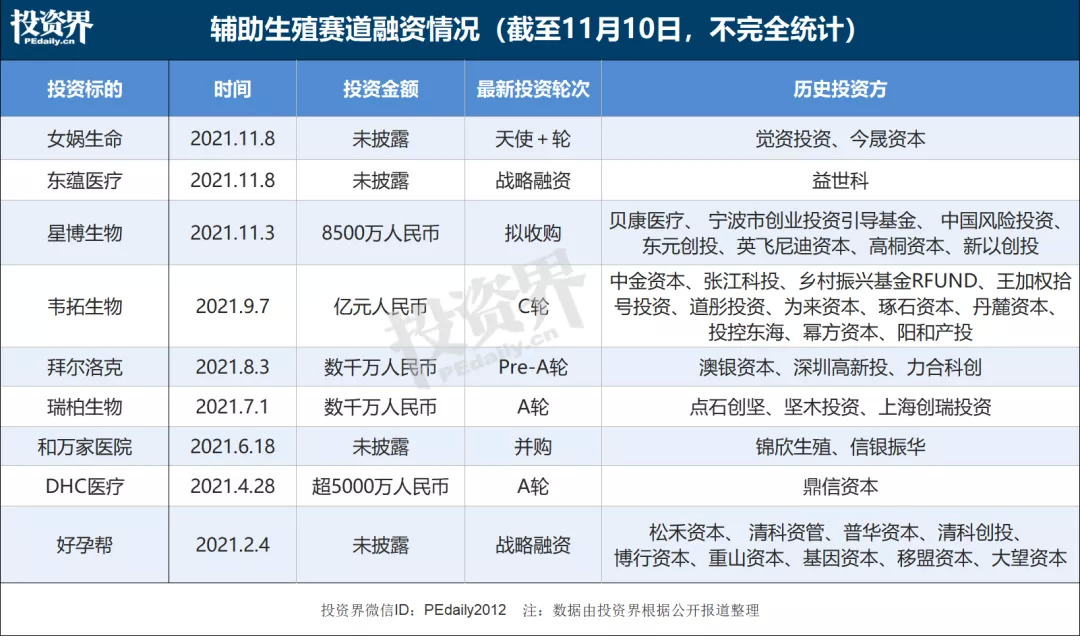Click the investor 鼎信资本
This screenshot has height=641, width=1080.
tap(840, 487)
